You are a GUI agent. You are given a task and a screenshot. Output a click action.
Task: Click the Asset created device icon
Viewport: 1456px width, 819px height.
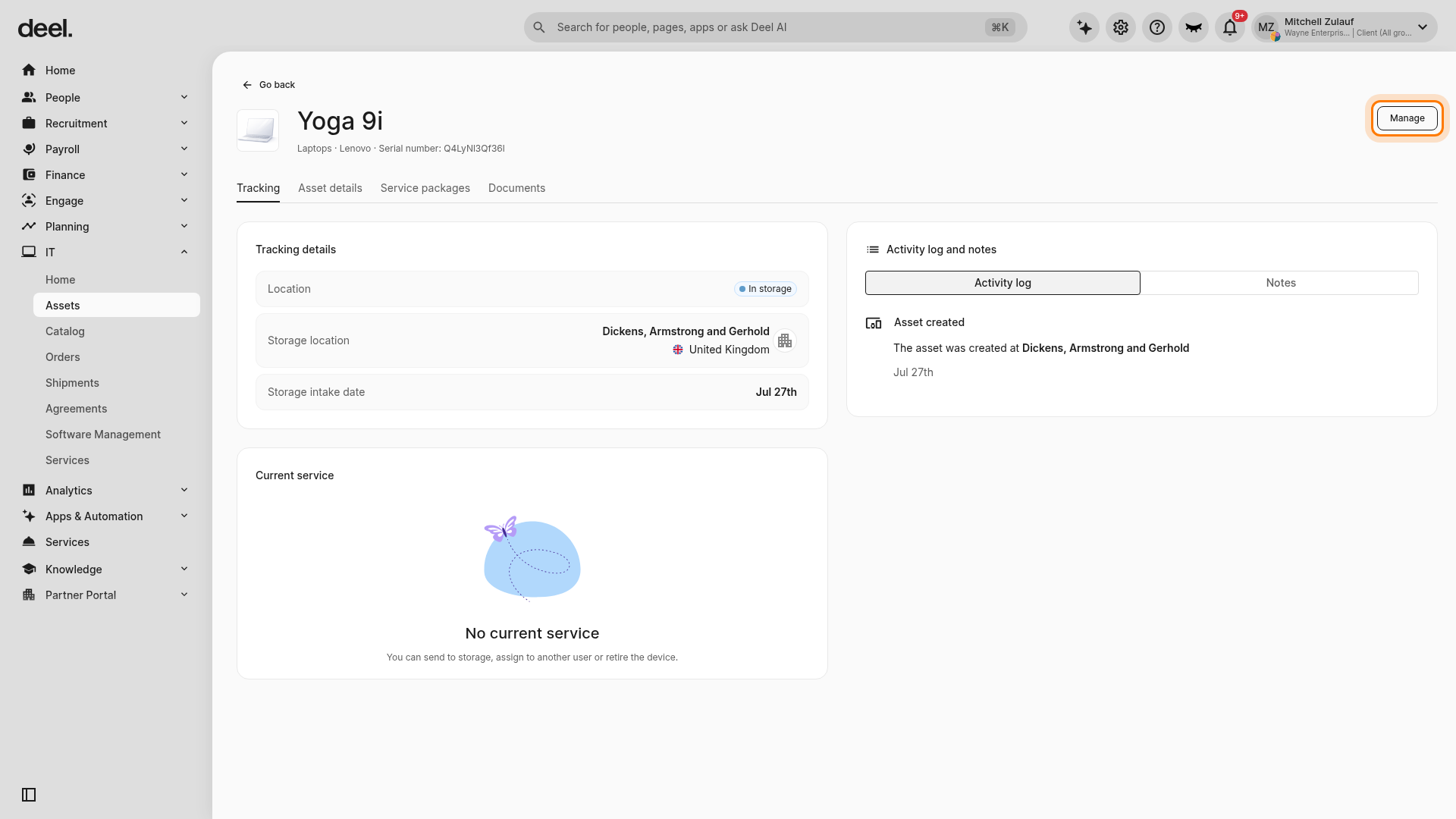(874, 323)
